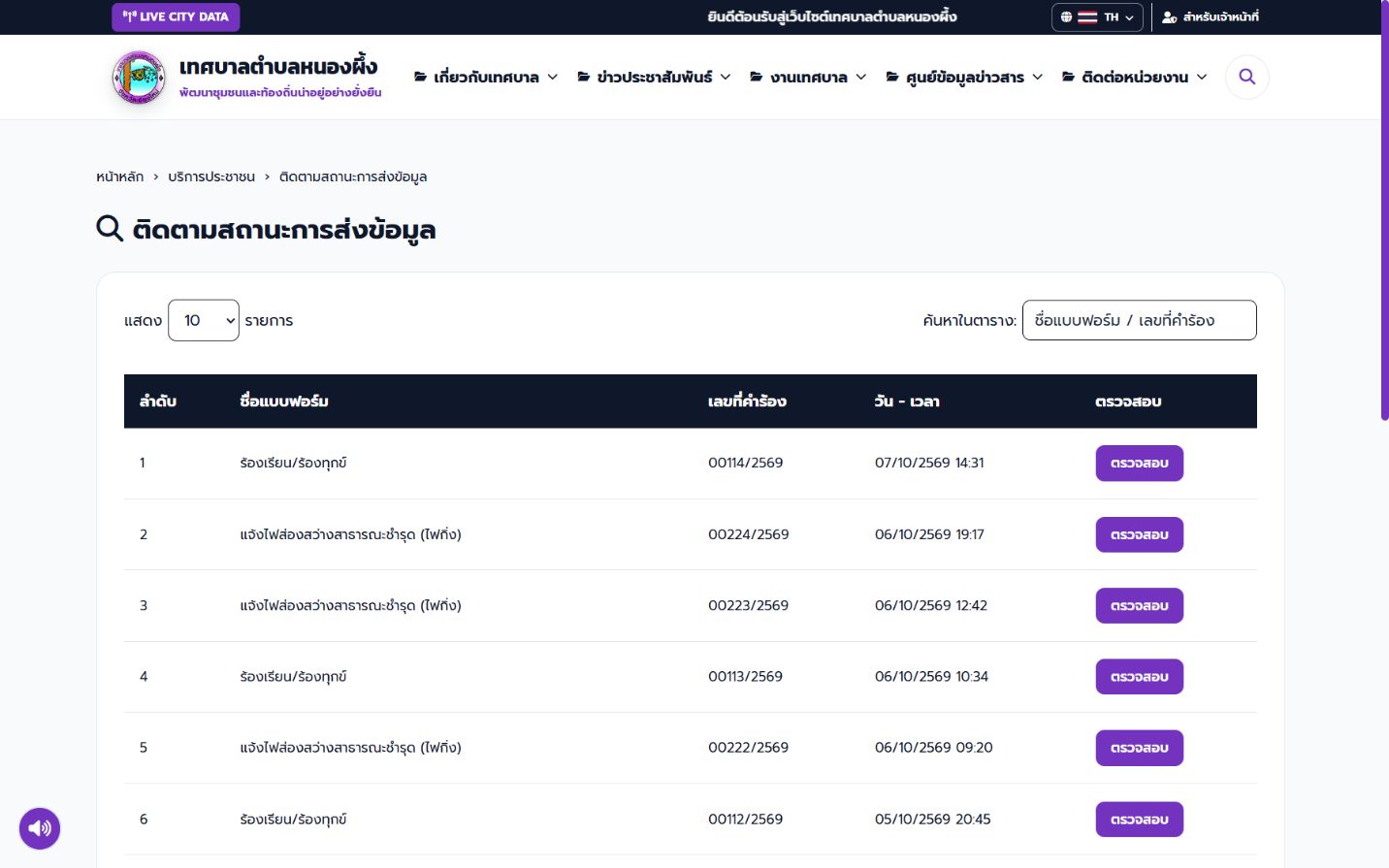This screenshot has height=868, width=1389.
Task: Click the เทศบาลตำบลหนองผึ้ง site title
Action: pyautogui.click(x=278, y=66)
